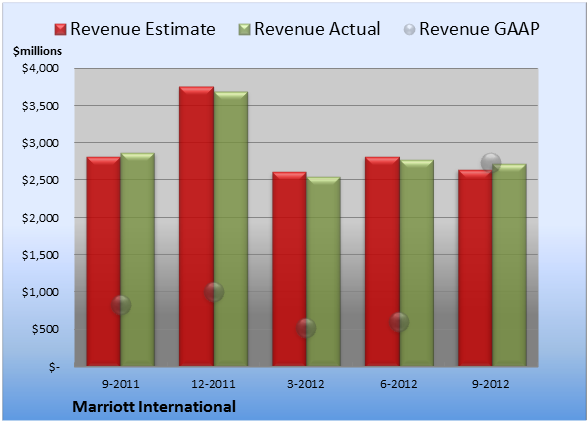Select the red estimate bar for 6-2012
The width and height of the screenshot is (588, 422).
pos(382,261)
